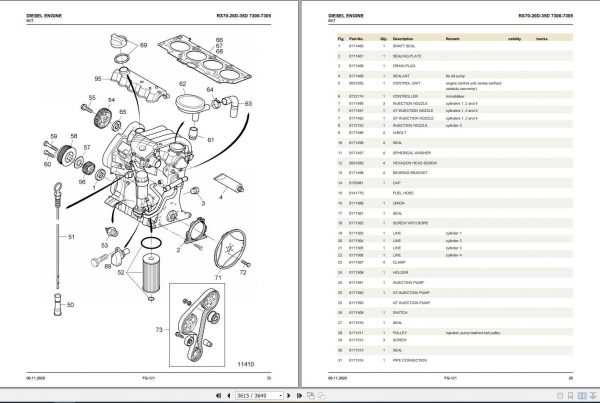
Task: Select the AT INJECTION NOZZLE description
Action: (413, 111)
